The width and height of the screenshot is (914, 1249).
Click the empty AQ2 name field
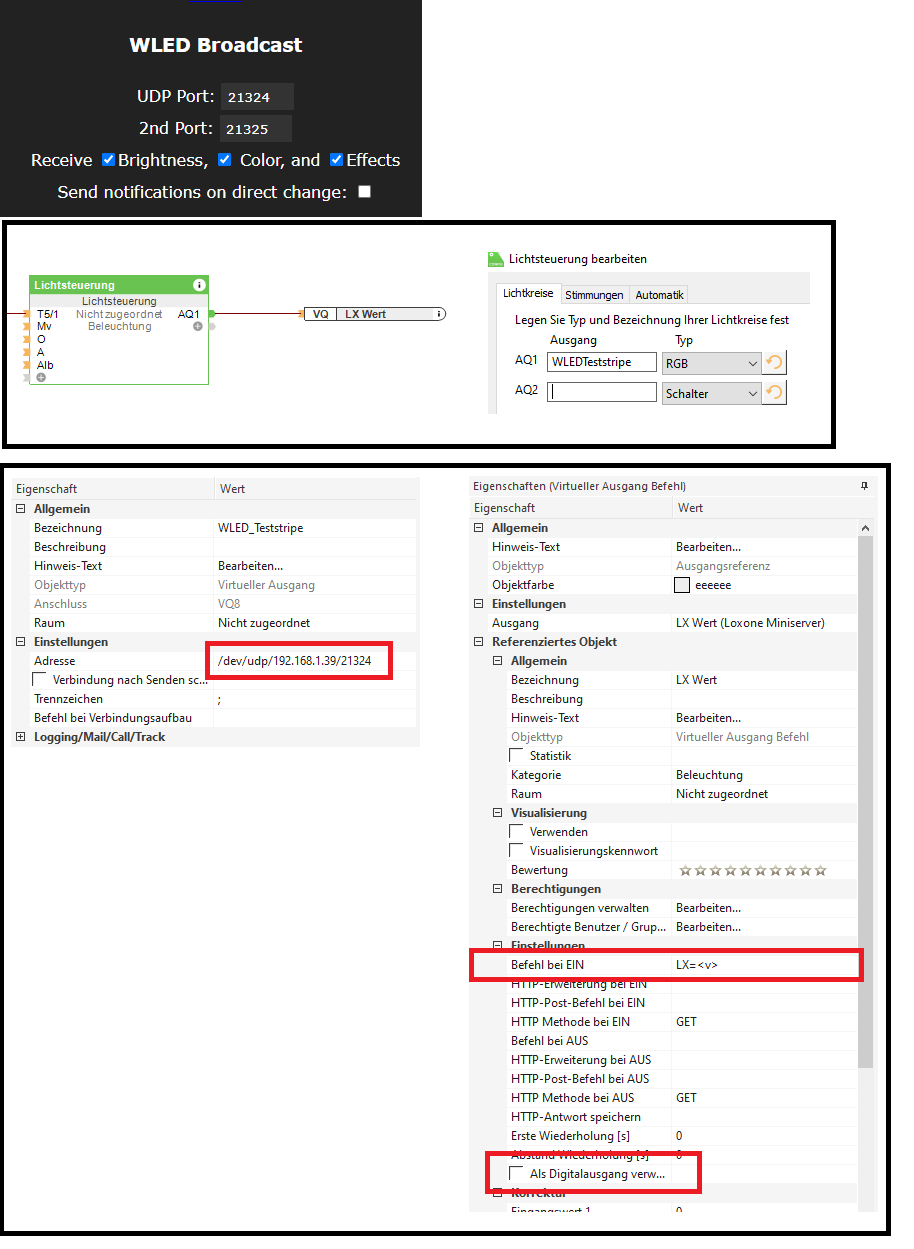point(602,392)
